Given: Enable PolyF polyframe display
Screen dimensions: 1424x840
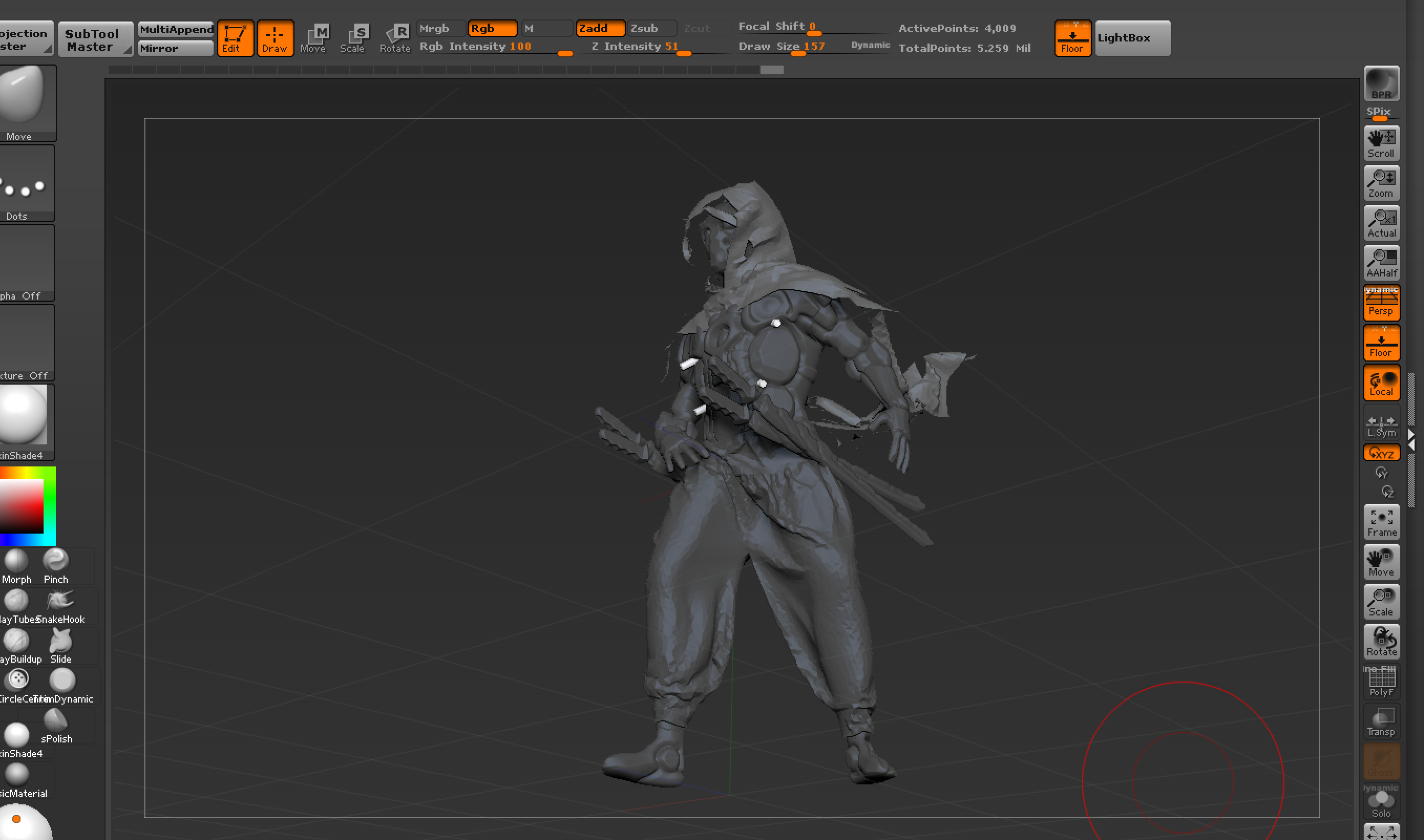Looking at the screenshot, I should click(x=1381, y=682).
